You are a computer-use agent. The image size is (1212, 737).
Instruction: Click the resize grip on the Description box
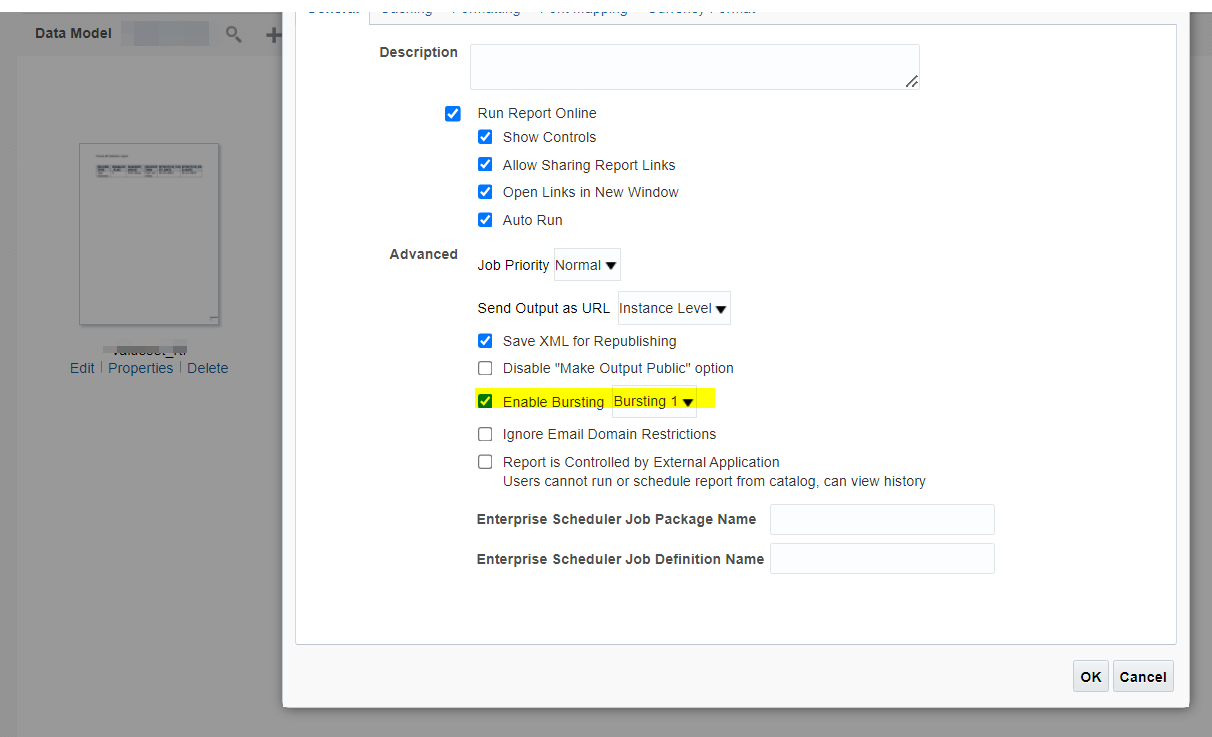(911, 80)
